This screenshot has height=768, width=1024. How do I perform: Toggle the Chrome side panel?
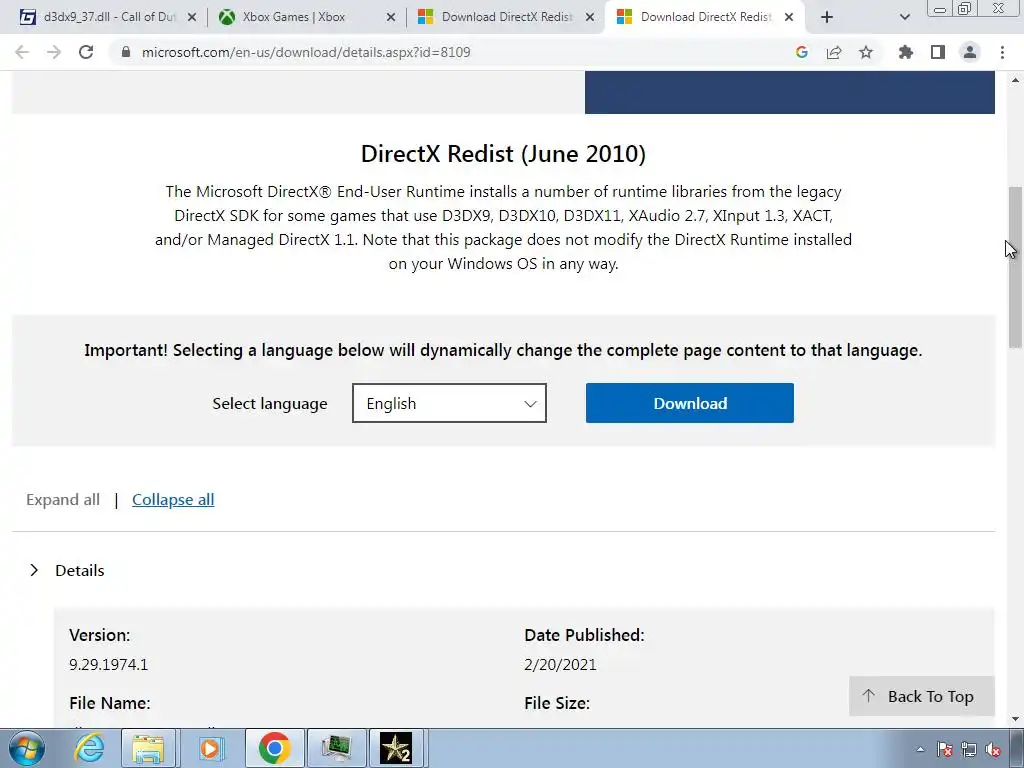click(x=938, y=52)
